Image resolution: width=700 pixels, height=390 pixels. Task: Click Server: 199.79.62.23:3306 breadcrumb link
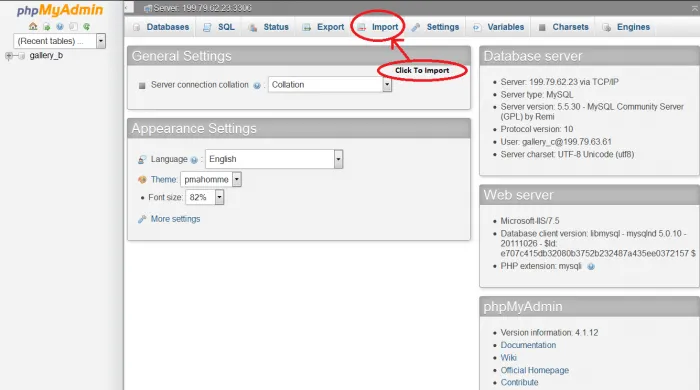point(202,8)
